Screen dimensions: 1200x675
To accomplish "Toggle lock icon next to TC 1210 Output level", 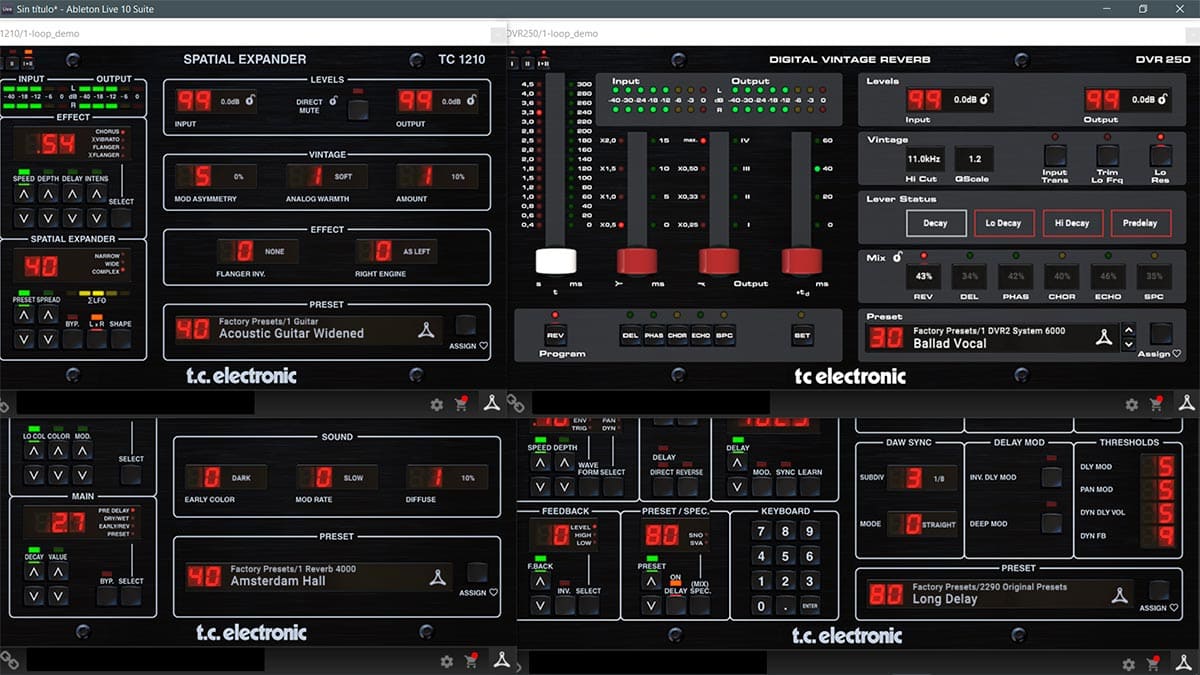I will tap(470, 100).
